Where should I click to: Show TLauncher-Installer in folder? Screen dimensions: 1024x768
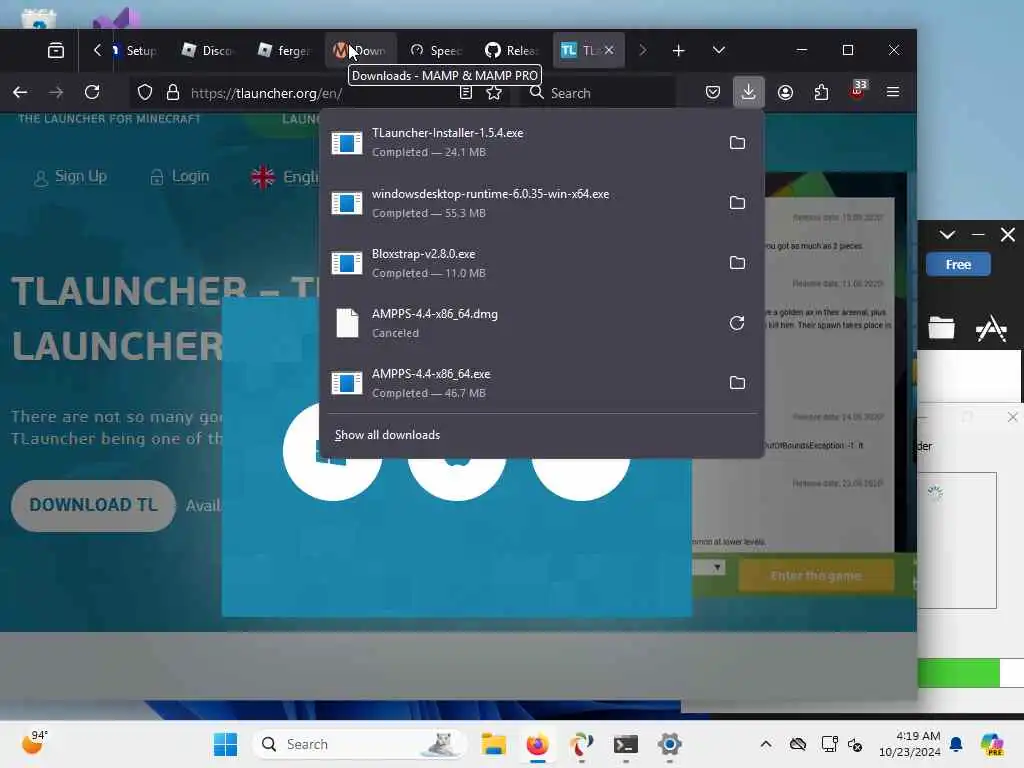coord(737,142)
